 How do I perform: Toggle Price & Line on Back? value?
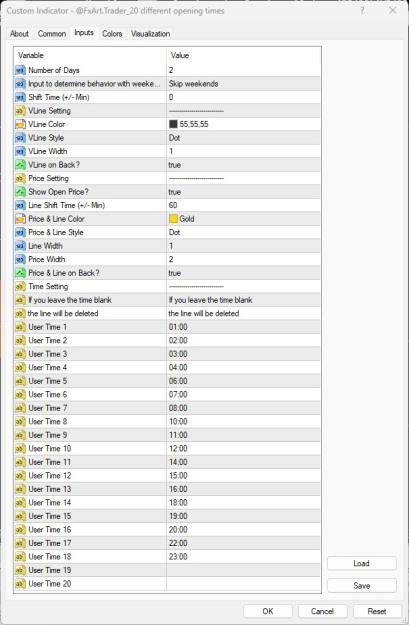pyautogui.click(x=243, y=273)
